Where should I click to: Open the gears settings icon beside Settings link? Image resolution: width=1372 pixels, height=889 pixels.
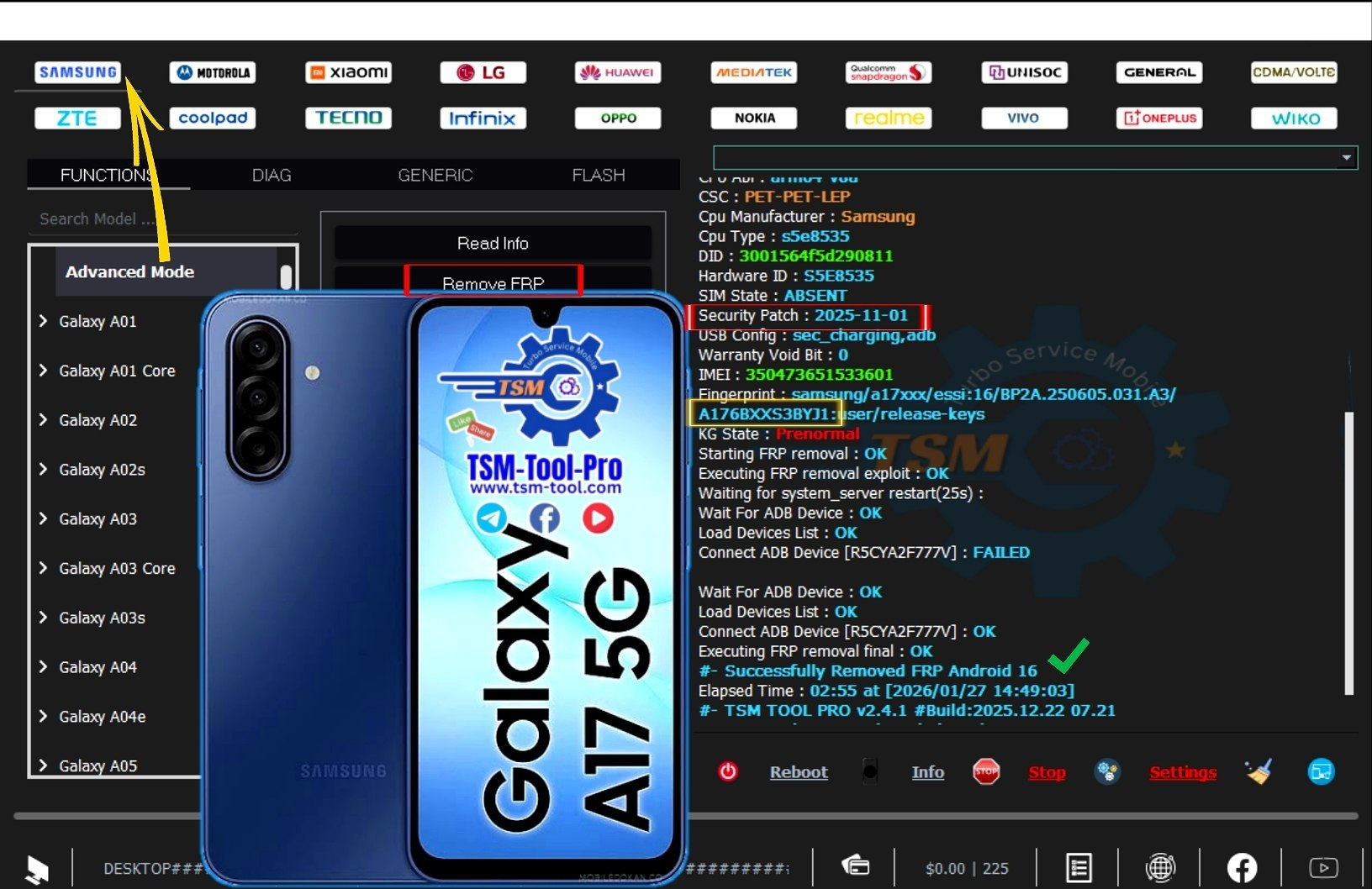pos(1107,771)
